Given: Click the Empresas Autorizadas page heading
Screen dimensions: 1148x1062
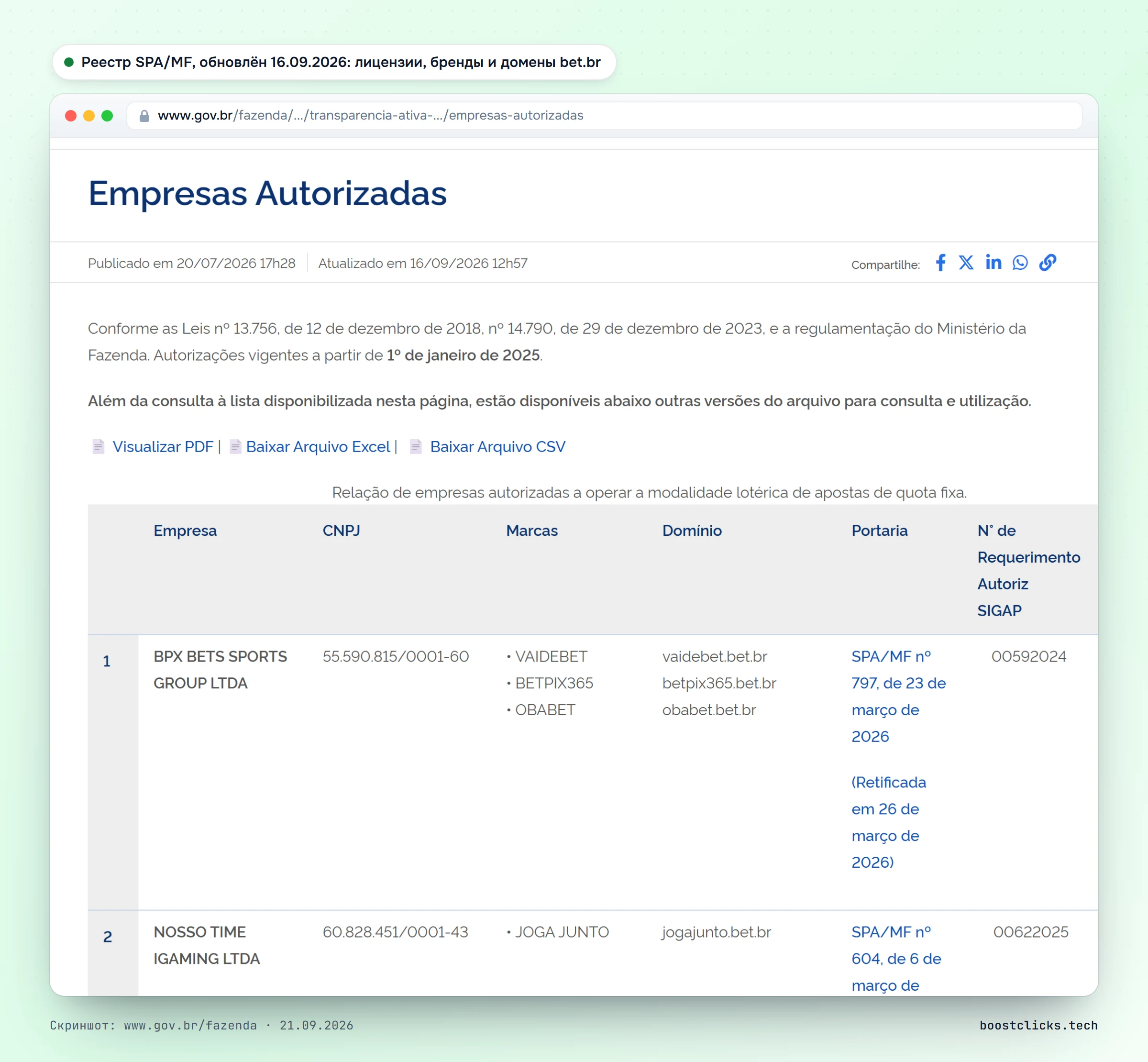Looking at the screenshot, I should point(267,193).
